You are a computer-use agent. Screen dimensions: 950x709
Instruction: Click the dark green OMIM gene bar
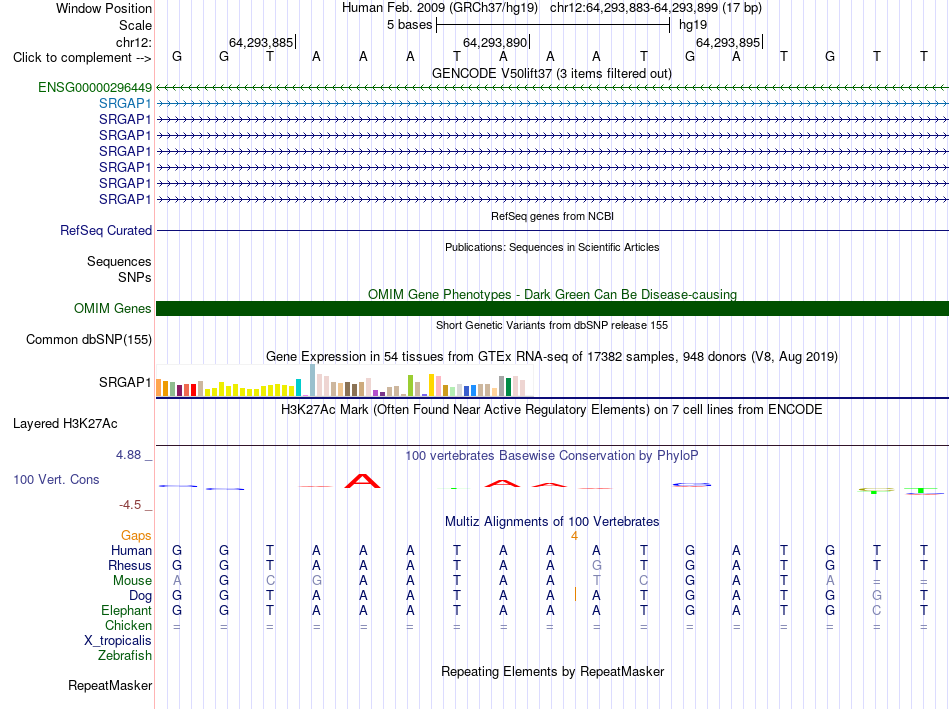tap(552, 308)
